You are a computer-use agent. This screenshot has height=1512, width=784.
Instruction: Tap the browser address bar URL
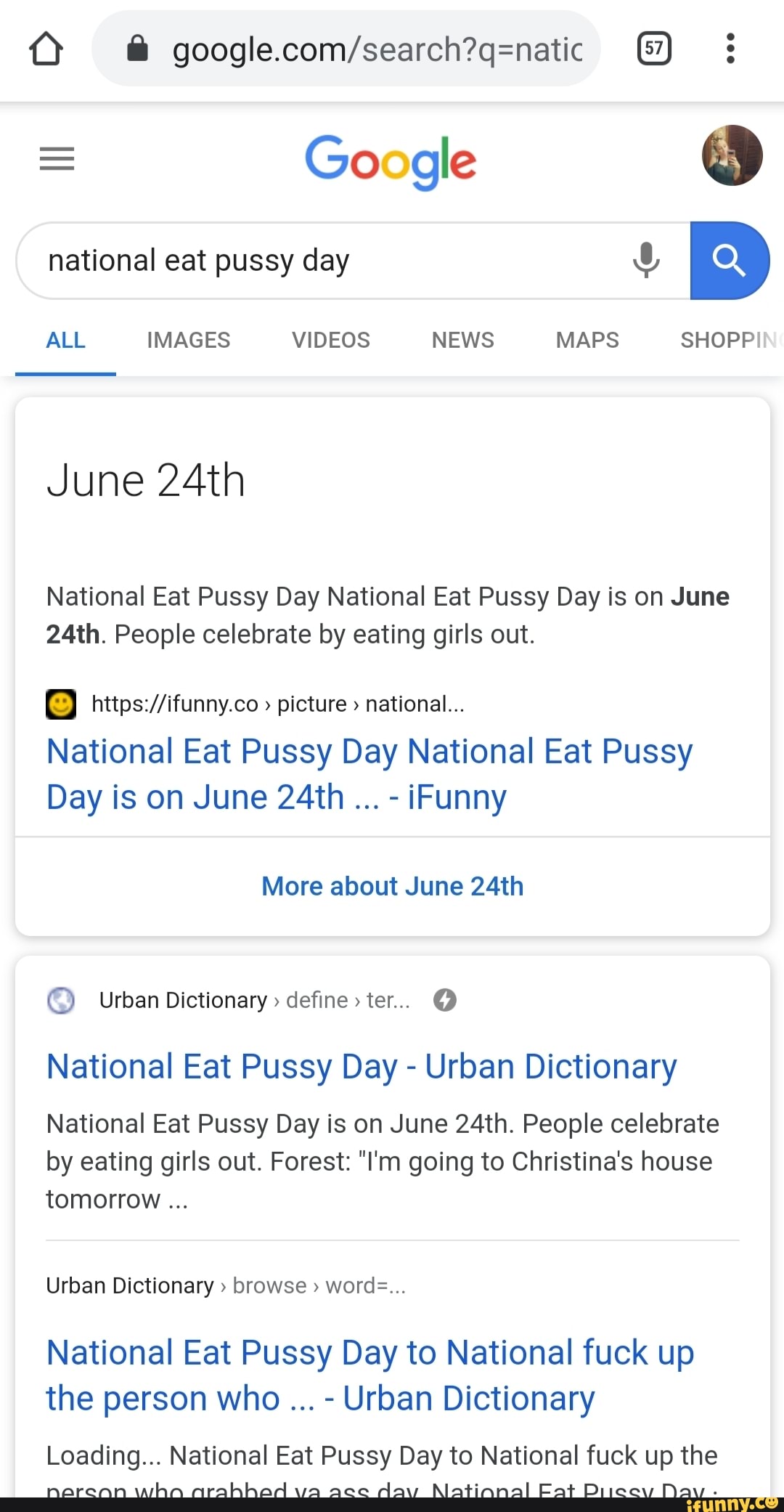point(377,49)
